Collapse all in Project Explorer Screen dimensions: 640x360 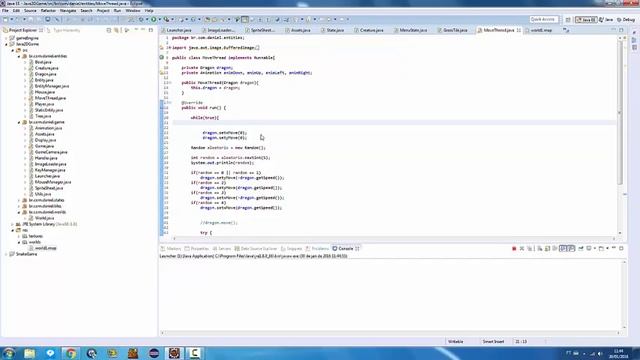[109, 30]
